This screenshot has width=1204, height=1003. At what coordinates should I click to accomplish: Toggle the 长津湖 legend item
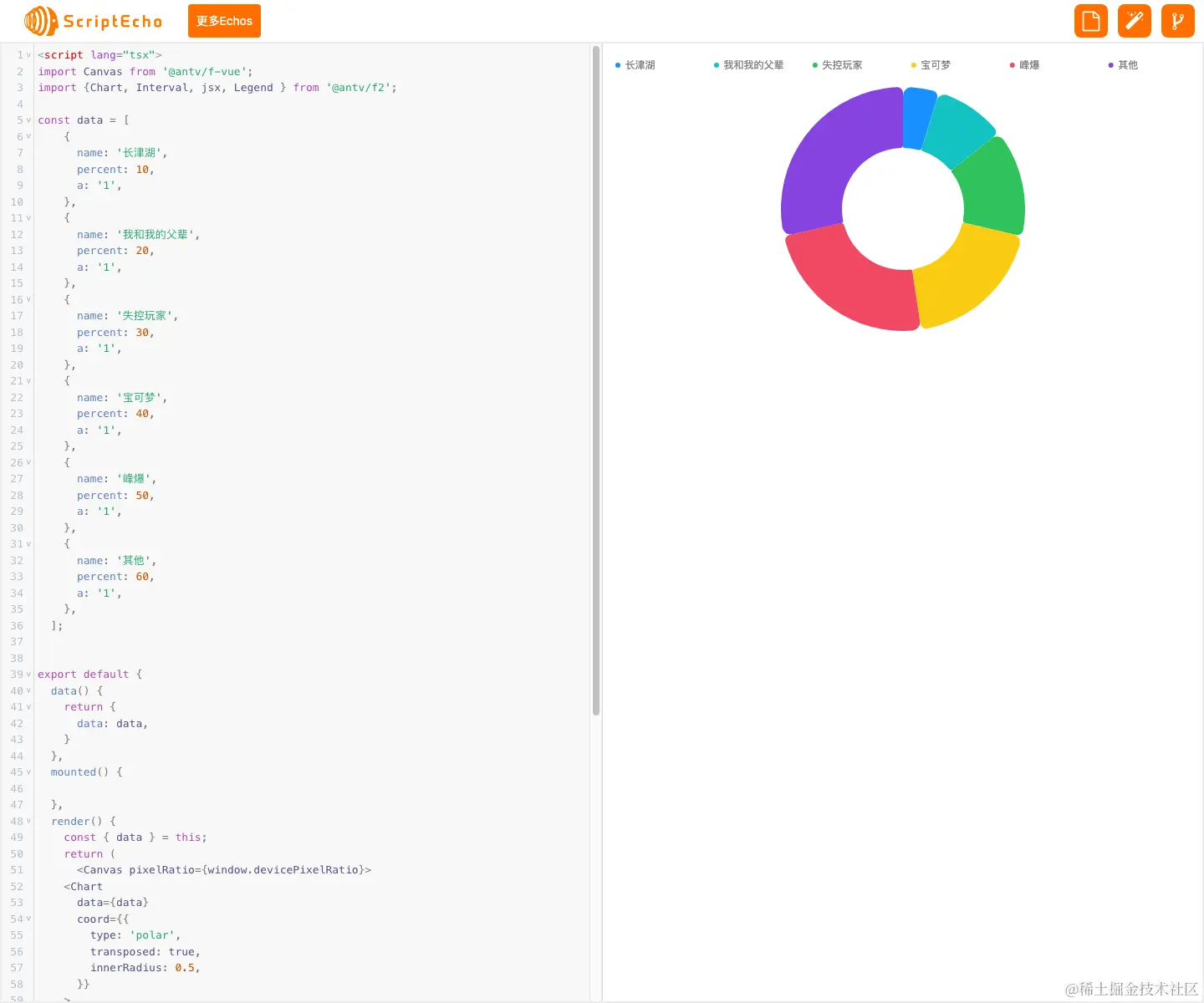(635, 65)
